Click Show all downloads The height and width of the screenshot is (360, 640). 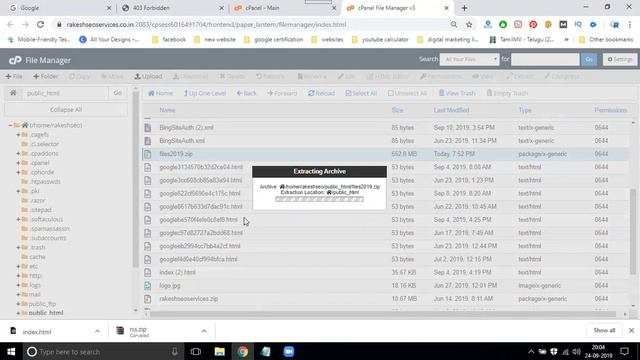[x=604, y=330]
